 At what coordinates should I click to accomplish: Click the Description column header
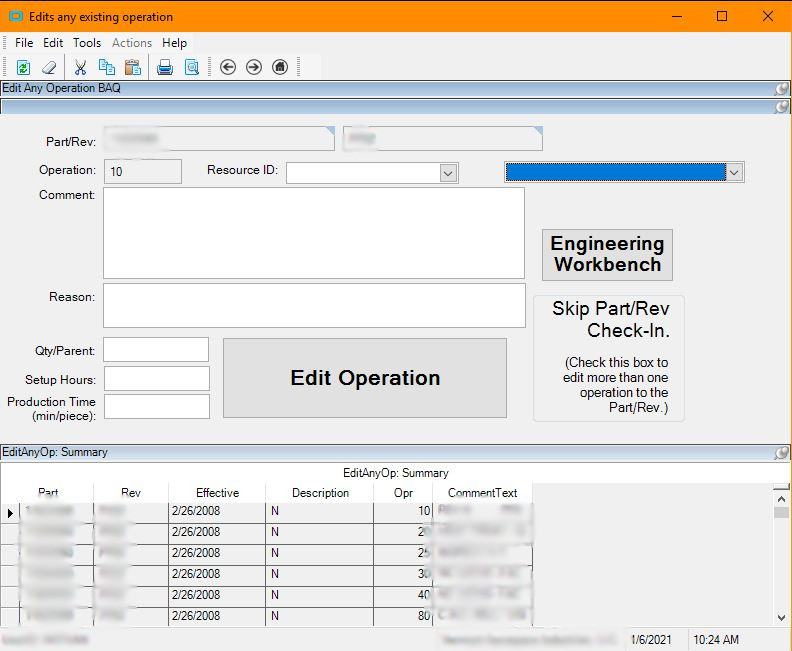coord(320,492)
